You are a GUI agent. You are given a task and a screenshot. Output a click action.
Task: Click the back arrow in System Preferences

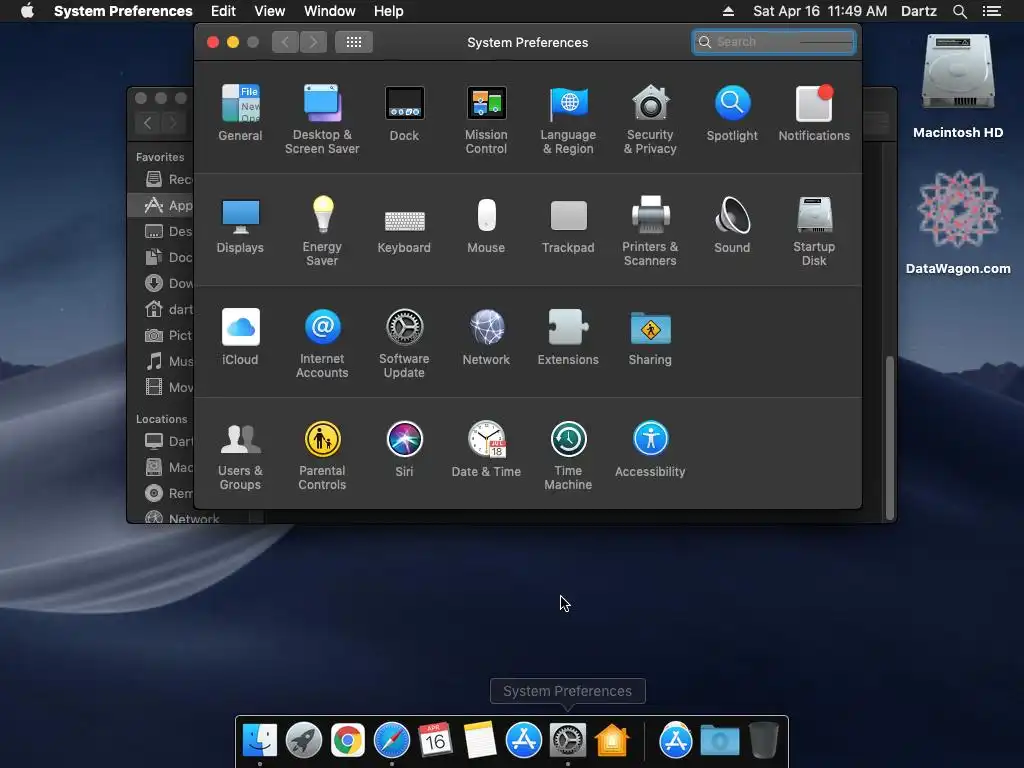pyautogui.click(x=285, y=42)
